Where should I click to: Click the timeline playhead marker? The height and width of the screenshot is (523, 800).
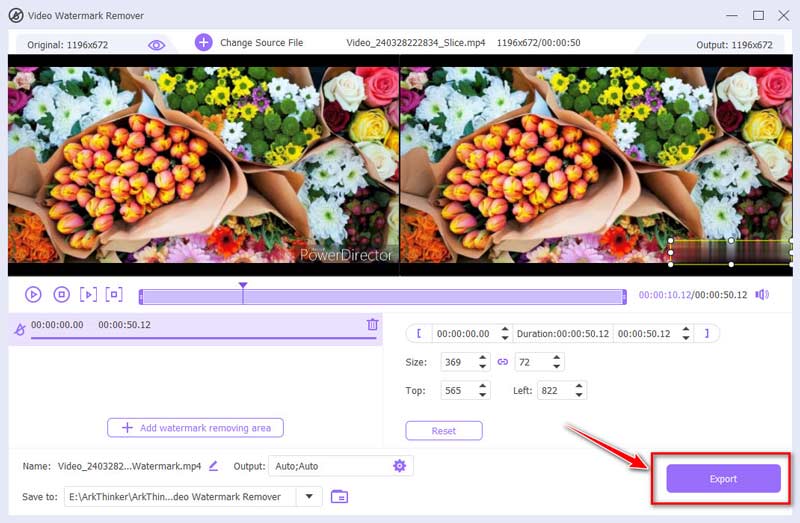click(x=243, y=285)
